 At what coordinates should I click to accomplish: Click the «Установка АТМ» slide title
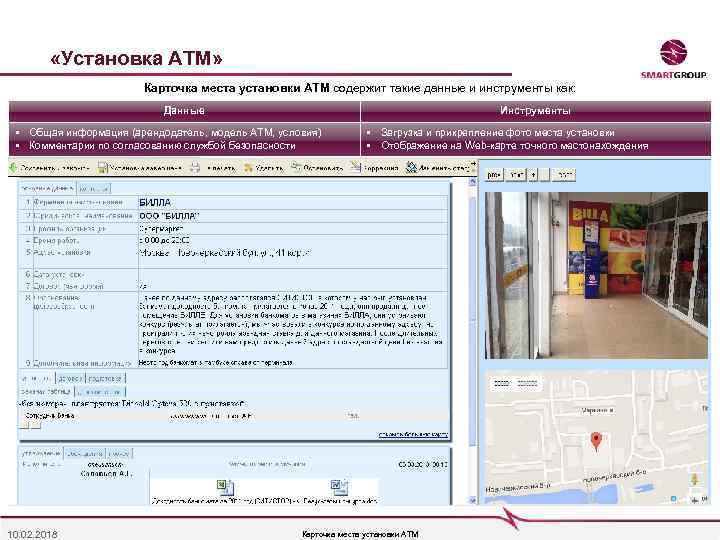pyautogui.click(x=136, y=58)
